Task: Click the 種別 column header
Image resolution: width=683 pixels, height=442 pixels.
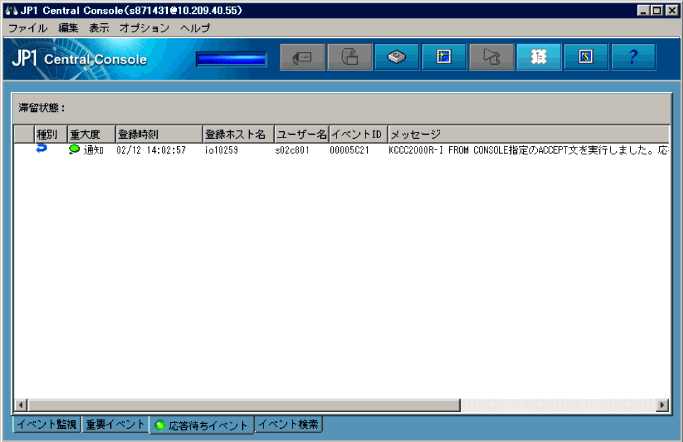Action: (x=51, y=134)
